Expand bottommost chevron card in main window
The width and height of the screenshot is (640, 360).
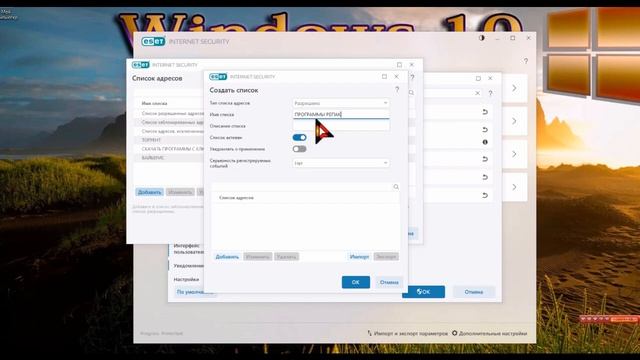coord(514,187)
